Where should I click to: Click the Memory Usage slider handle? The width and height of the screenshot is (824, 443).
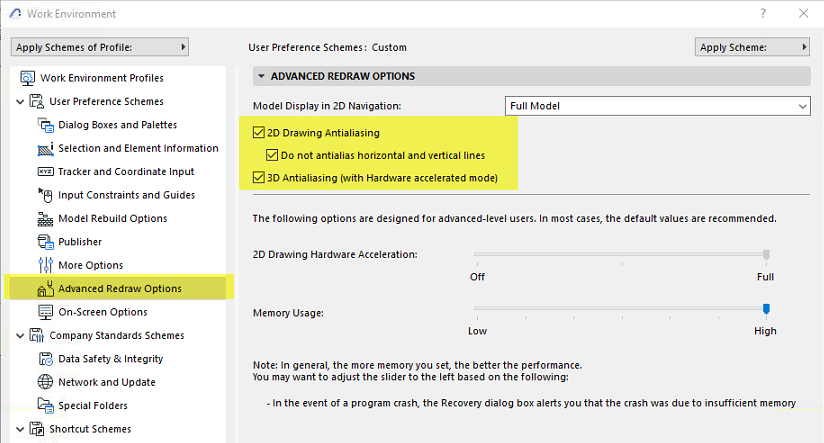(766, 309)
